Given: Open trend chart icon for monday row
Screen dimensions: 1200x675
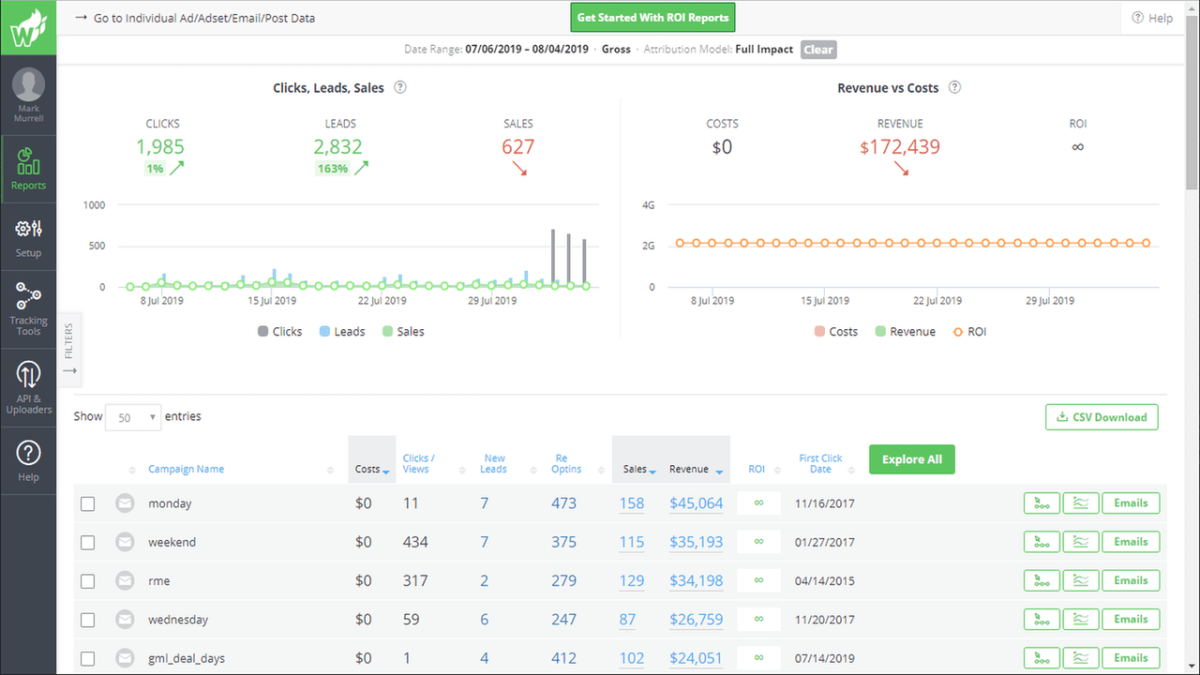Looking at the screenshot, I should pos(1080,503).
